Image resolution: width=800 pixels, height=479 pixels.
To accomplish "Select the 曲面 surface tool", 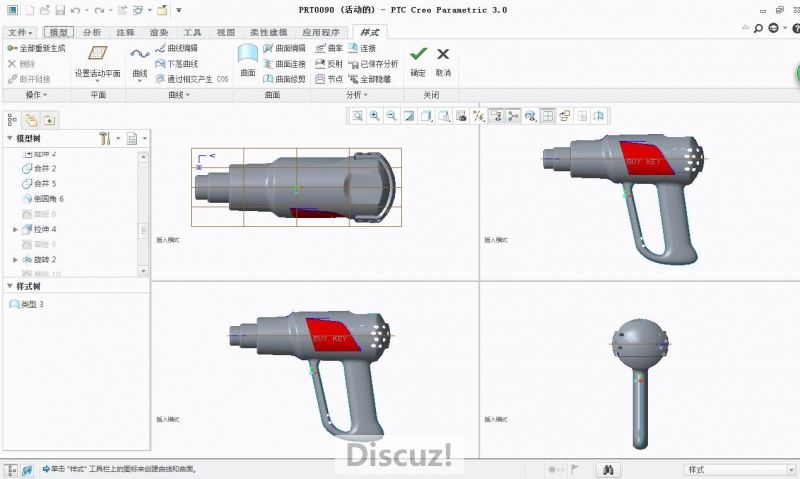I will tap(247, 59).
